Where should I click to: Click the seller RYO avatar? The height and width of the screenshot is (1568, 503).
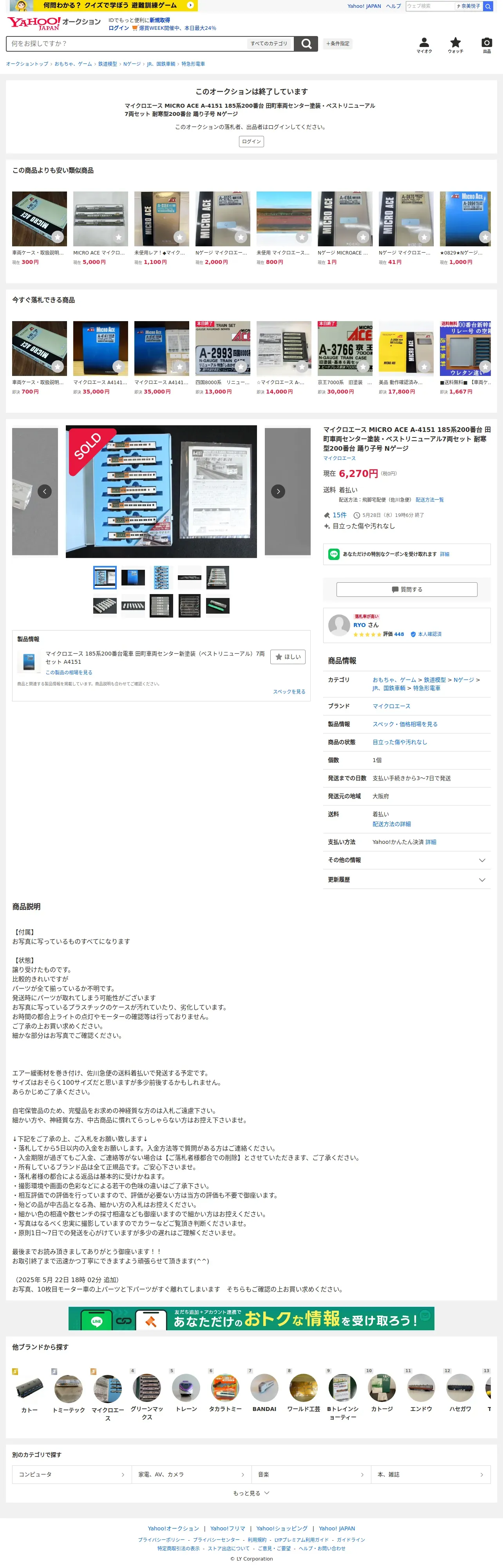click(x=338, y=625)
